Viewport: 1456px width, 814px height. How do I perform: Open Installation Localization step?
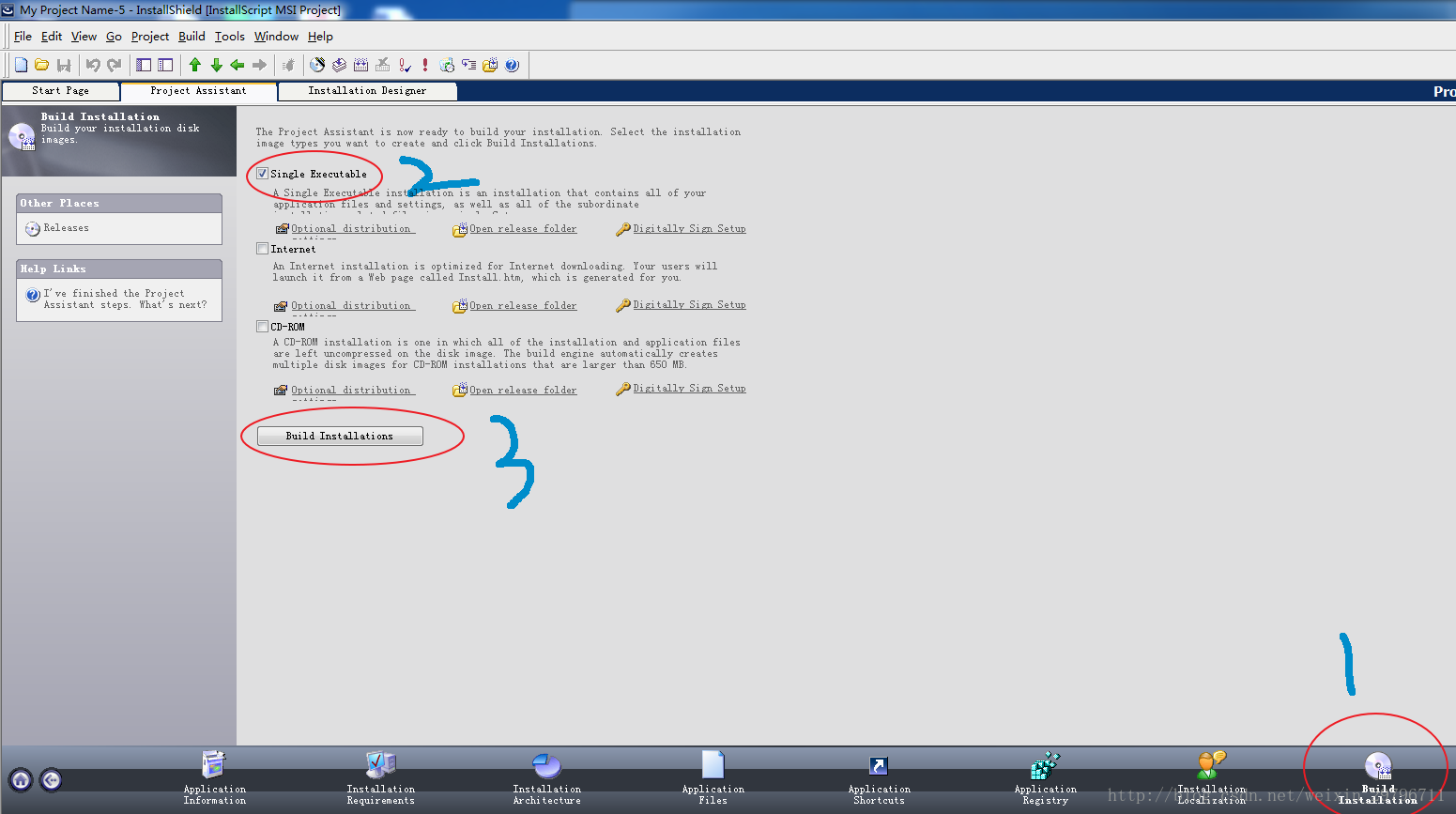tap(1212, 778)
